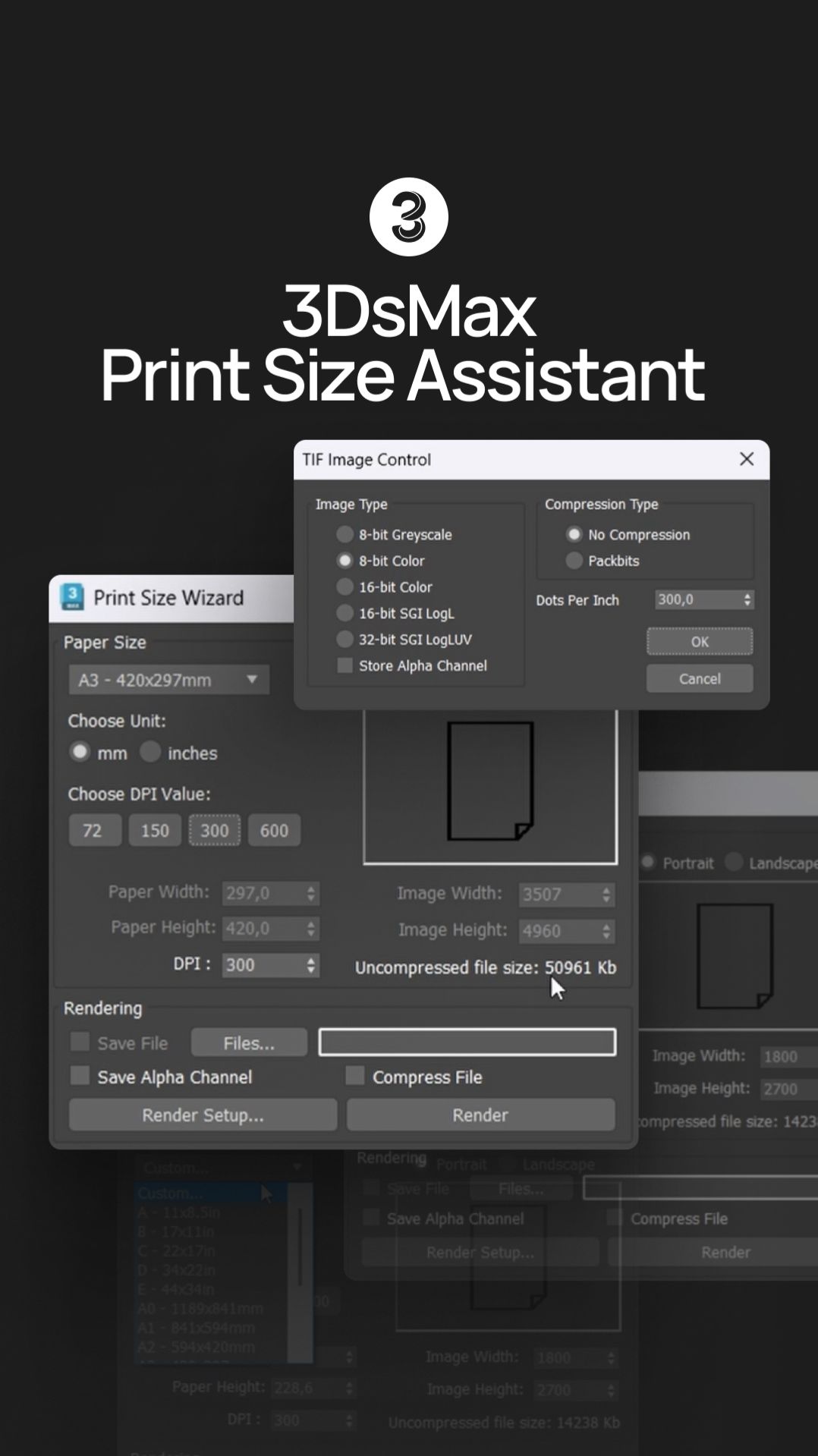Enable the Save File checkbox
Screen dimensions: 818x1456
click(x=80, y=1042)
